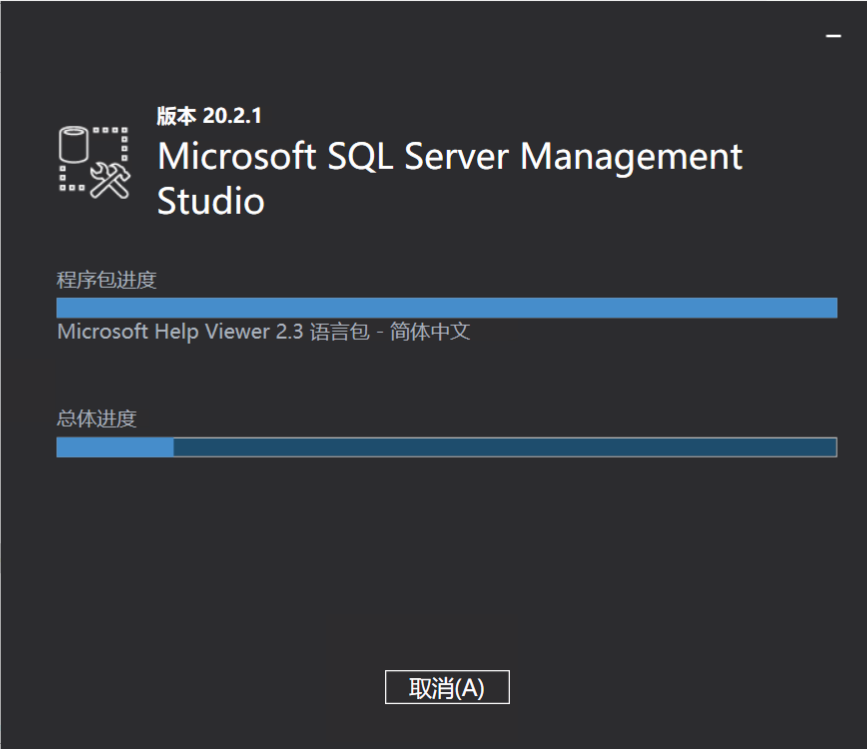Click the 取消(A) cancel button
This screenshot has width=867, height=749.
tap(447, 687)
